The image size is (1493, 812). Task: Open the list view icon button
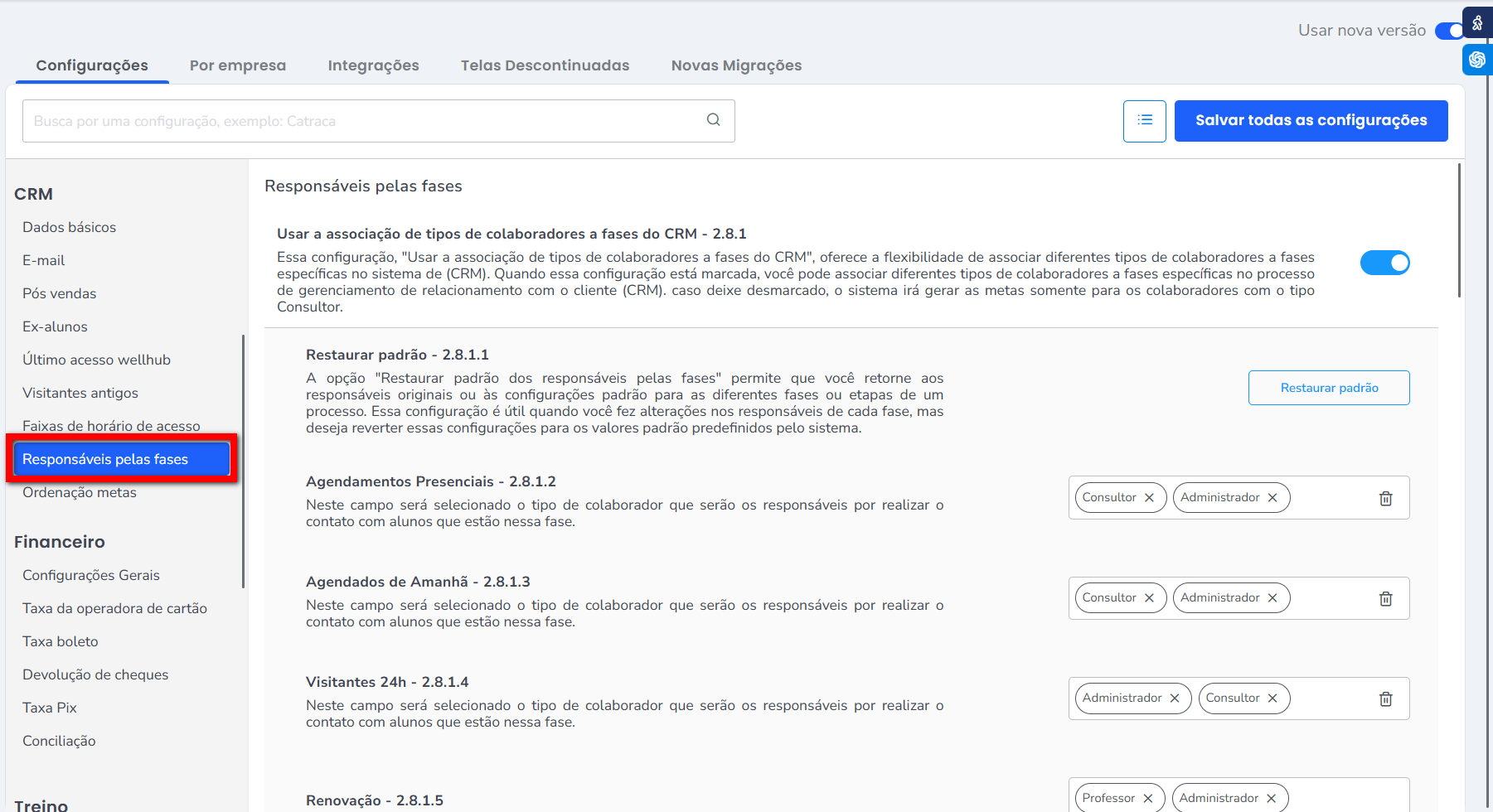pyautogui.click(x=1144, y=121)
